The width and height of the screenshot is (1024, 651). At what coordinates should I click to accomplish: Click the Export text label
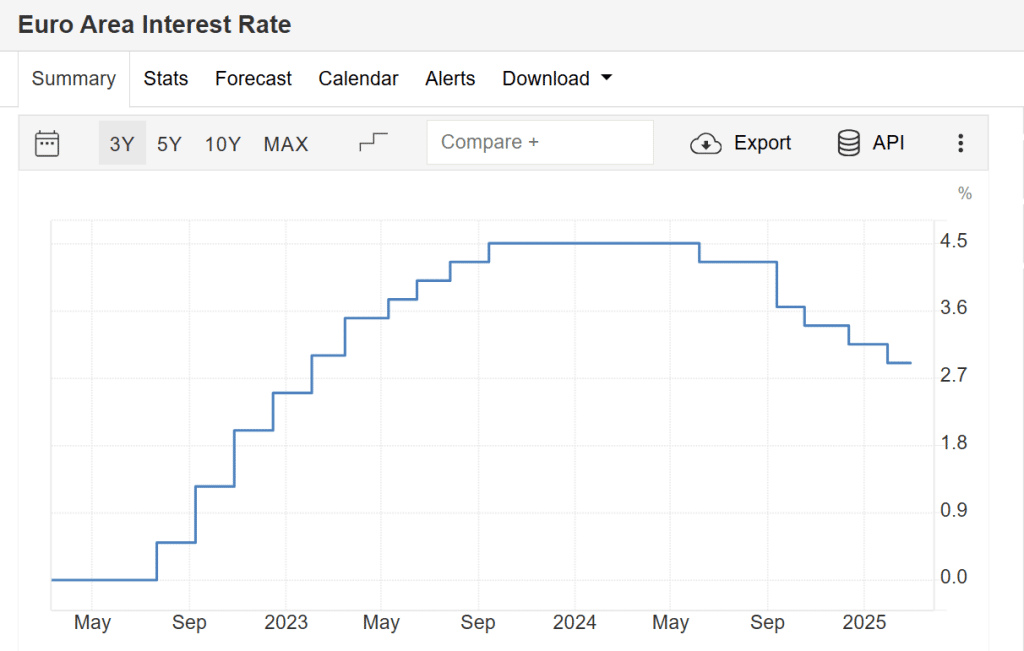coord(762,143)
